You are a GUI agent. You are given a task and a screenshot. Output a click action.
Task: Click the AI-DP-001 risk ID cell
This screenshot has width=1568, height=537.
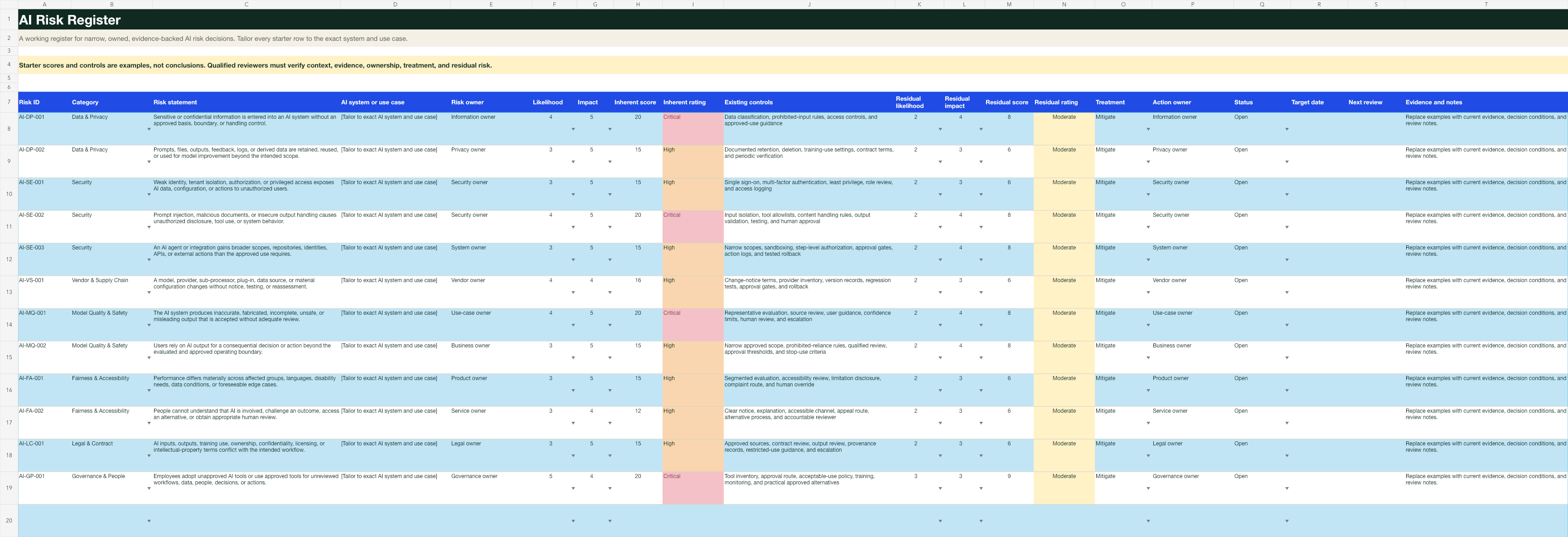click(x=44, y=129)
